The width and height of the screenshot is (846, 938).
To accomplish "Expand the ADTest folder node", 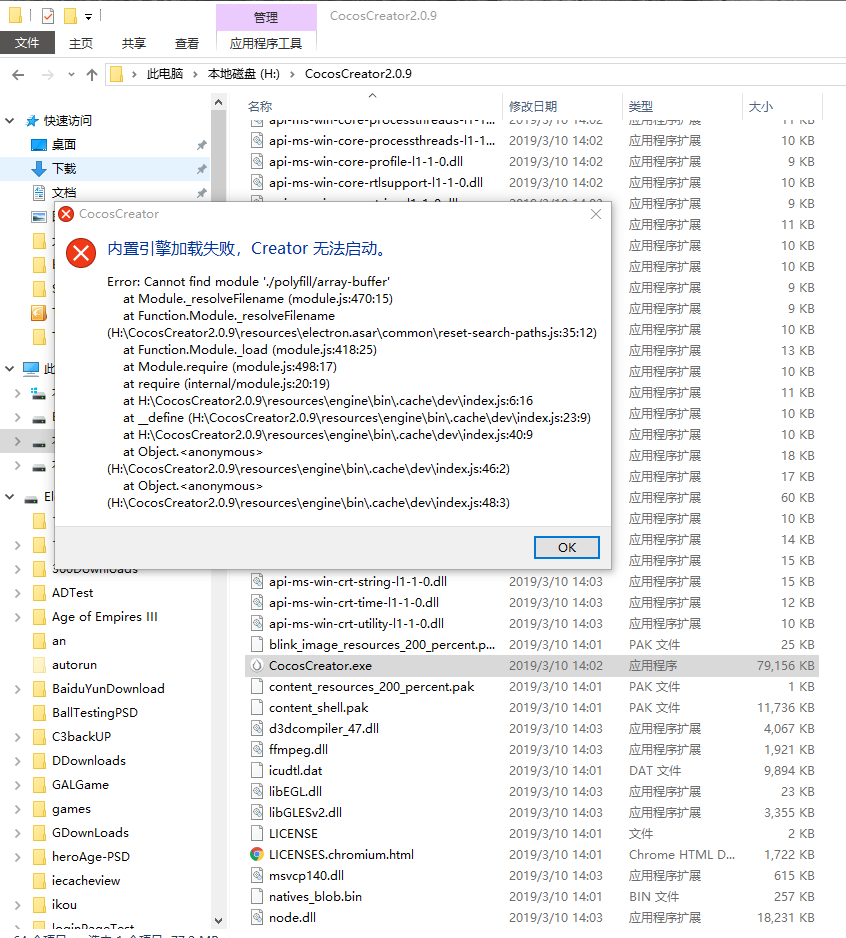I will pos(17,593).
